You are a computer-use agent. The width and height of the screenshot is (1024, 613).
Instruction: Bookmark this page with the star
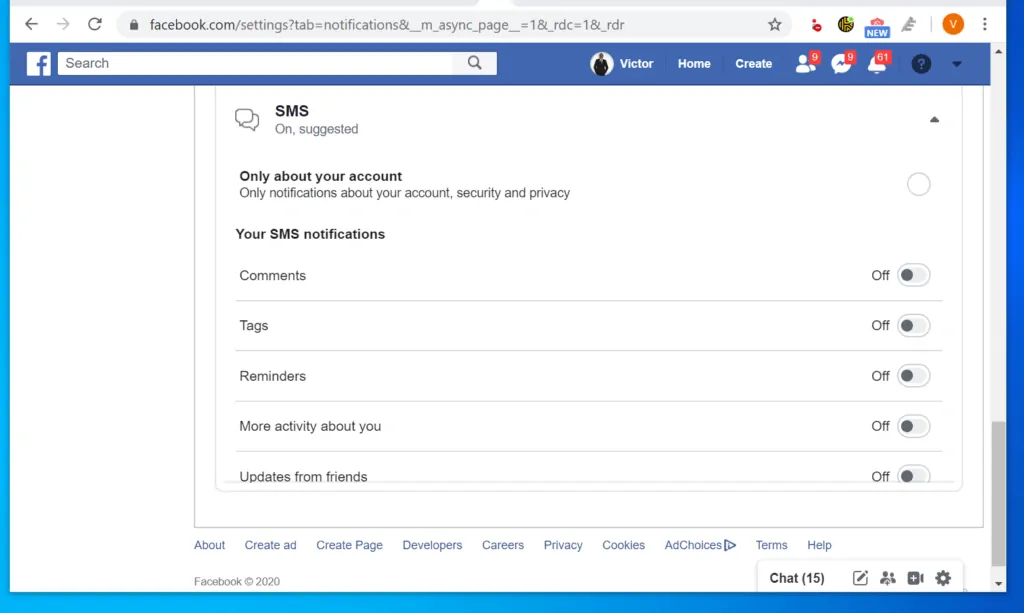pos(775,25)
